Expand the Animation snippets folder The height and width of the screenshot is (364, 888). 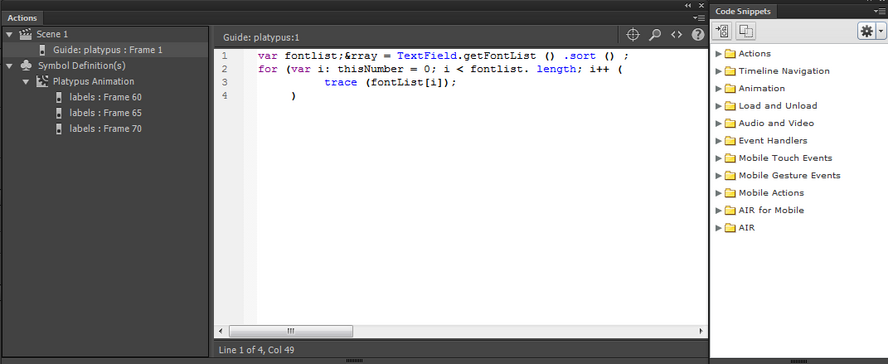tap(719, 89)
